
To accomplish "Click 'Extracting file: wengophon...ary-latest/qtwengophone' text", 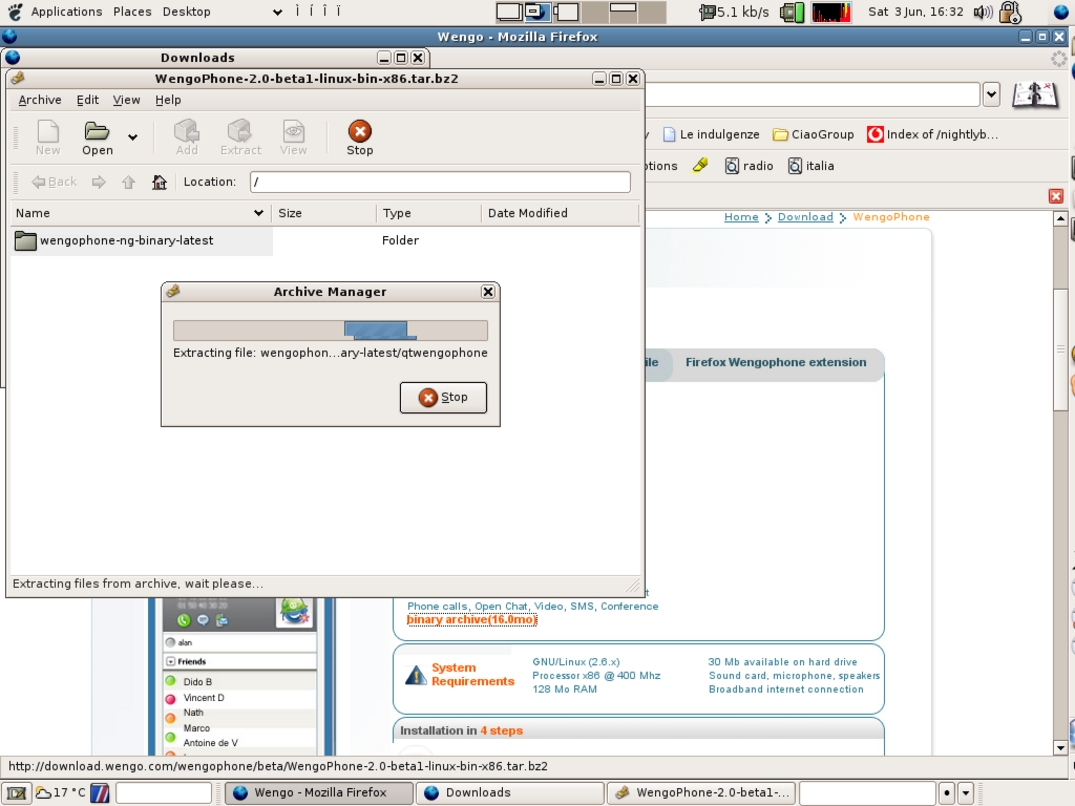I will (330, 353).
